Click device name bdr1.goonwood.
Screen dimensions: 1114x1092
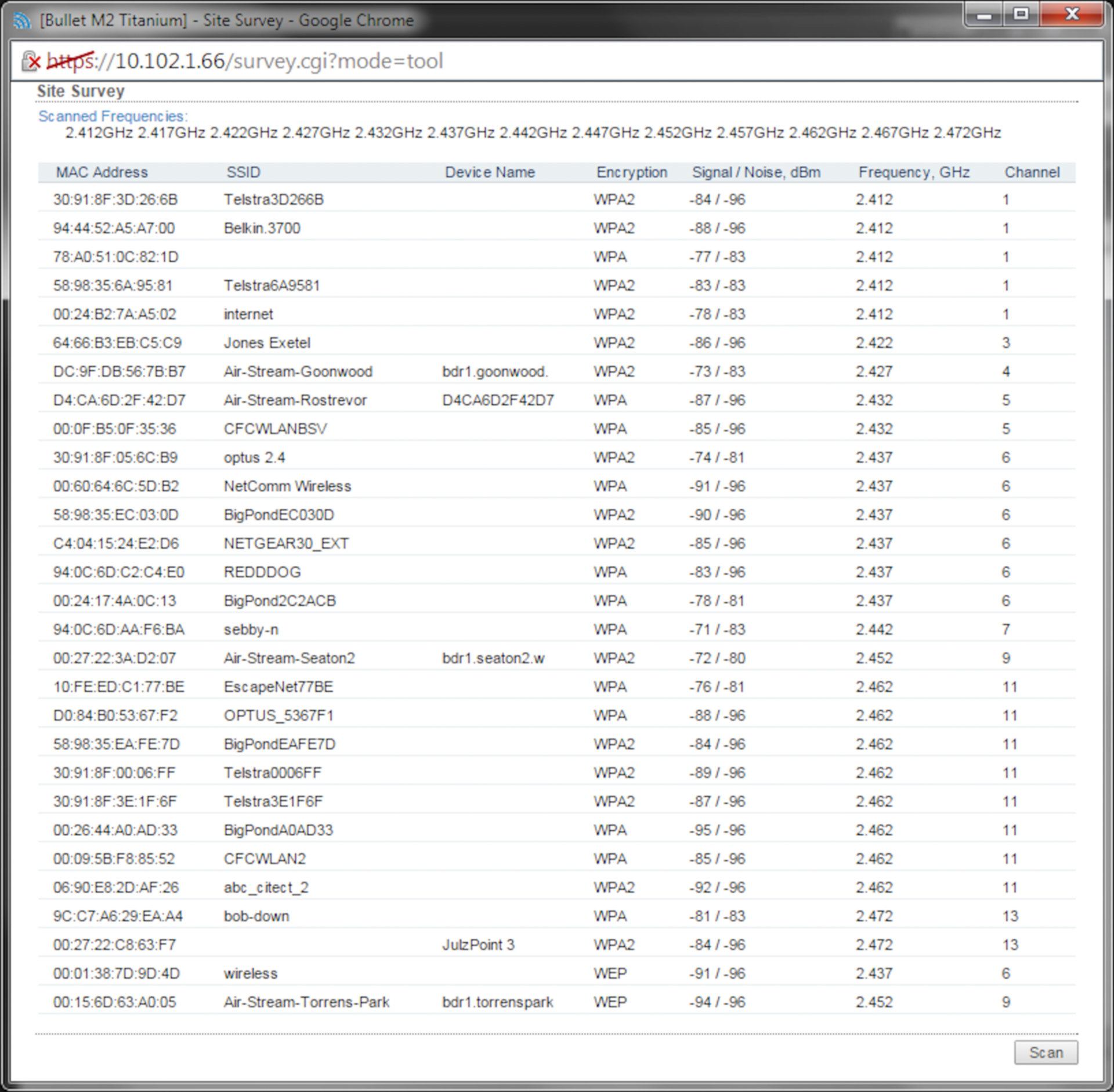pos(495,371)
